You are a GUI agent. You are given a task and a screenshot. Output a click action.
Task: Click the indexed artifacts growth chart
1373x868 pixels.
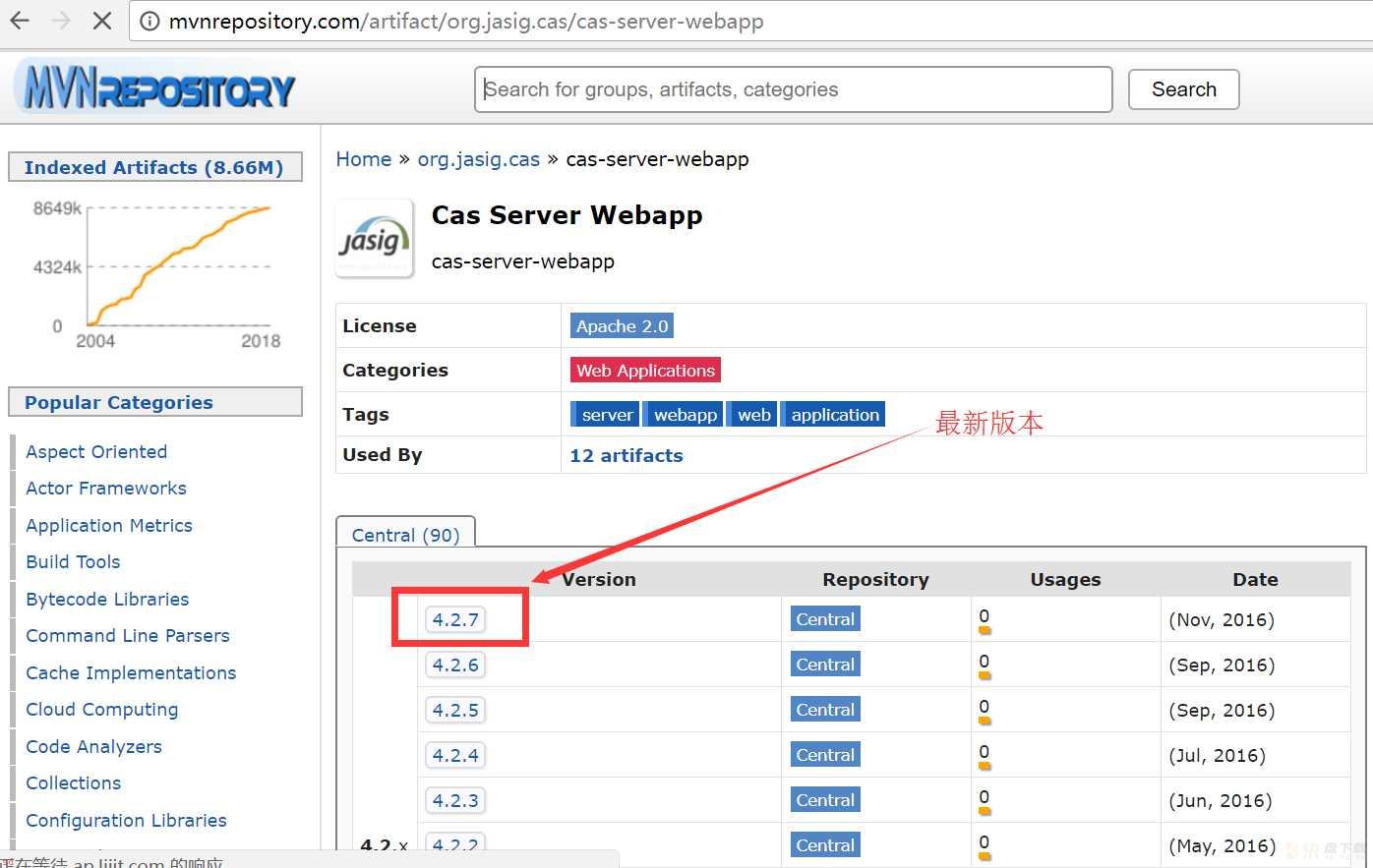click(155, 273)
